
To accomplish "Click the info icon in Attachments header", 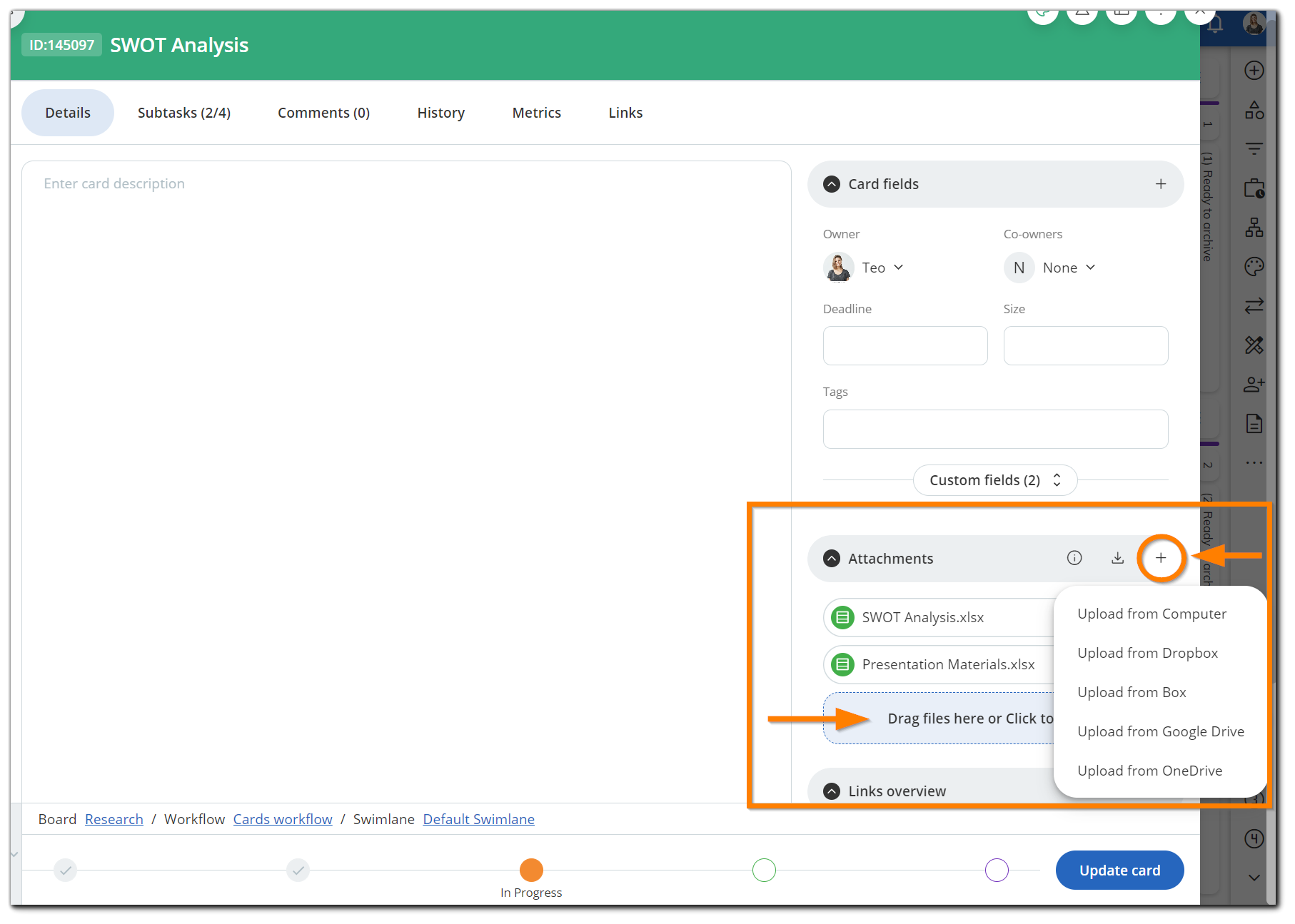I will click(x=1074, y=558).
